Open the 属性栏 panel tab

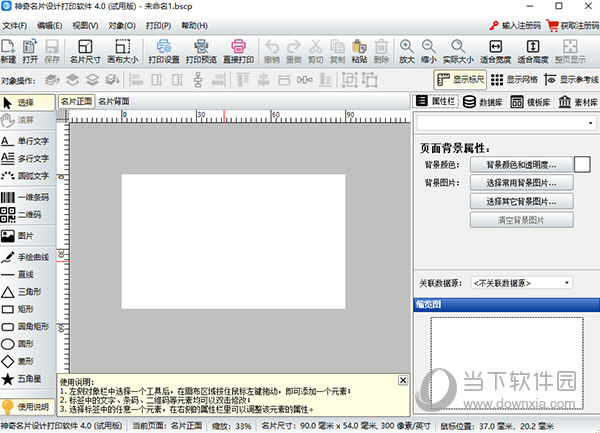(436, 101)
